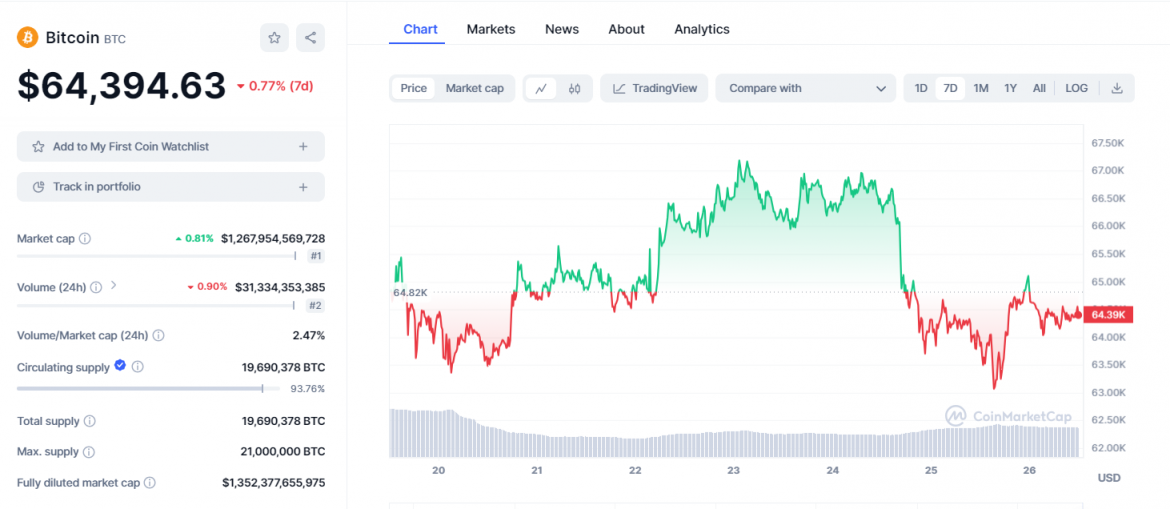This screenshot has width=1170, height=509.
Task: Open the TradingView chart button
Action: [x=654, y=88]
